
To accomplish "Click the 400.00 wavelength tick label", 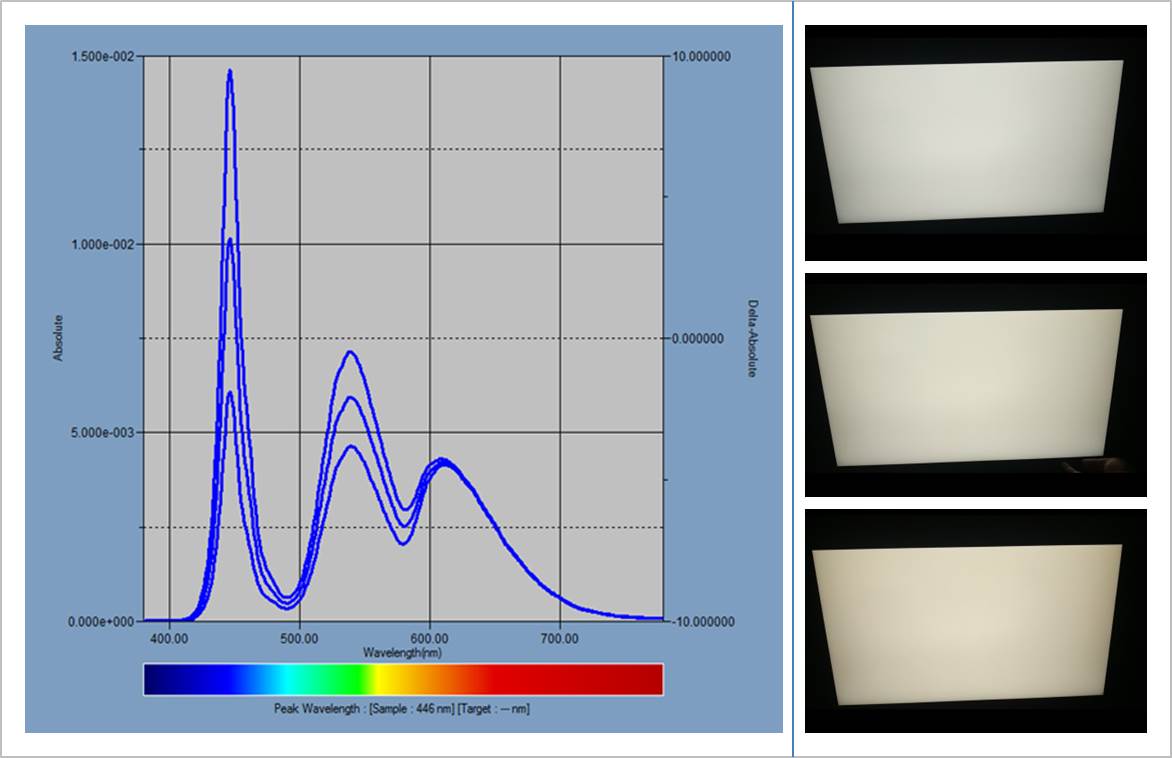I will click(170, 638).
